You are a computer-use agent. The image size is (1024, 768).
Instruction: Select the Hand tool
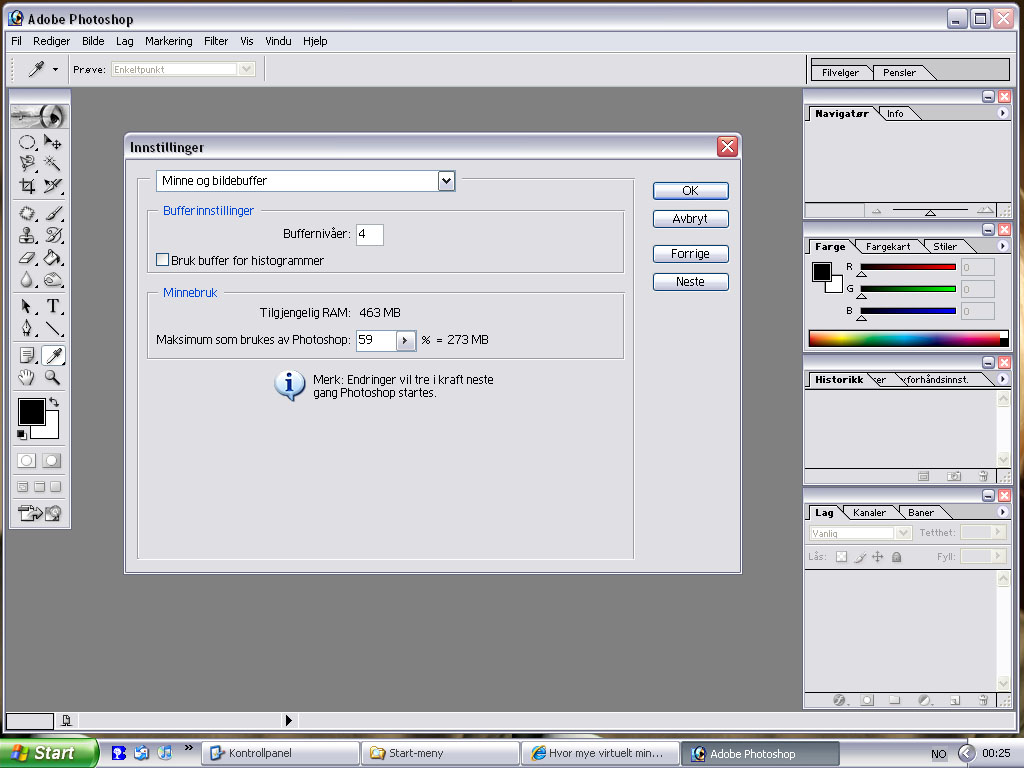(27, 377)
